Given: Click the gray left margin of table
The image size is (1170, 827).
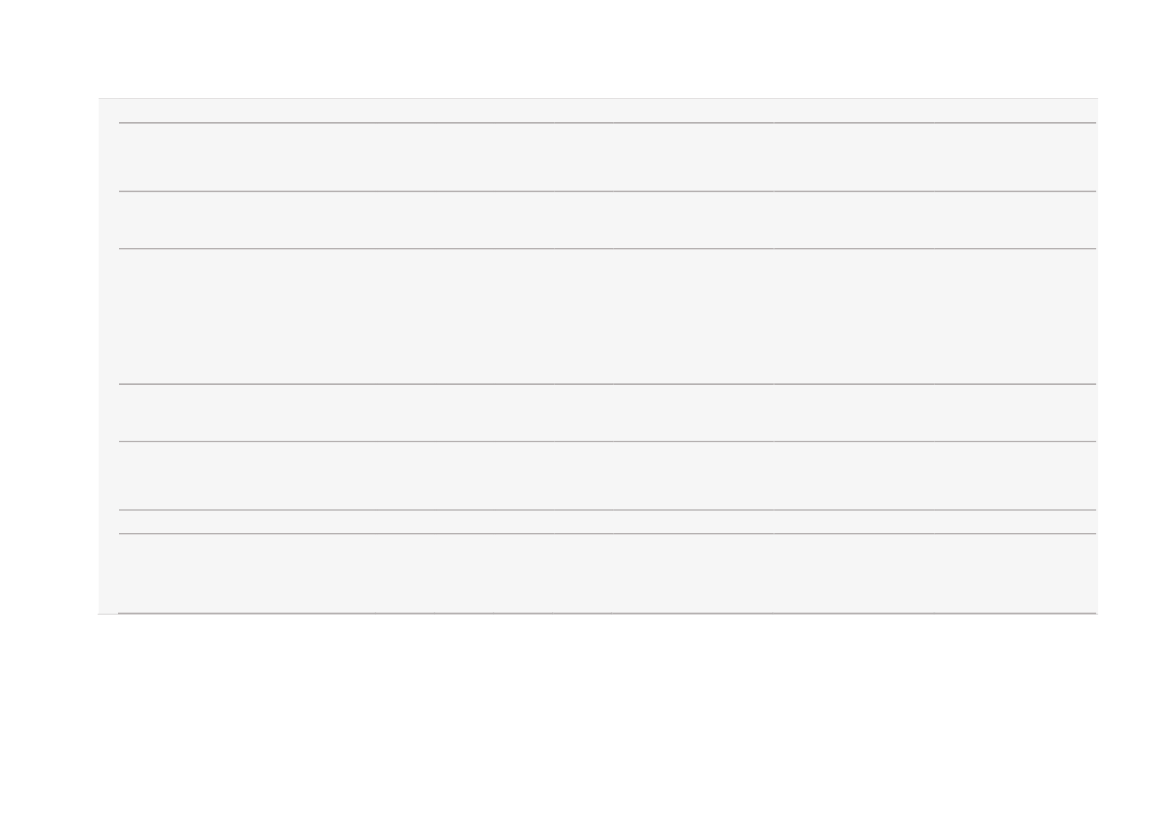Looking at the screenshot, I should pyautogui.click(x=108, y=356).
